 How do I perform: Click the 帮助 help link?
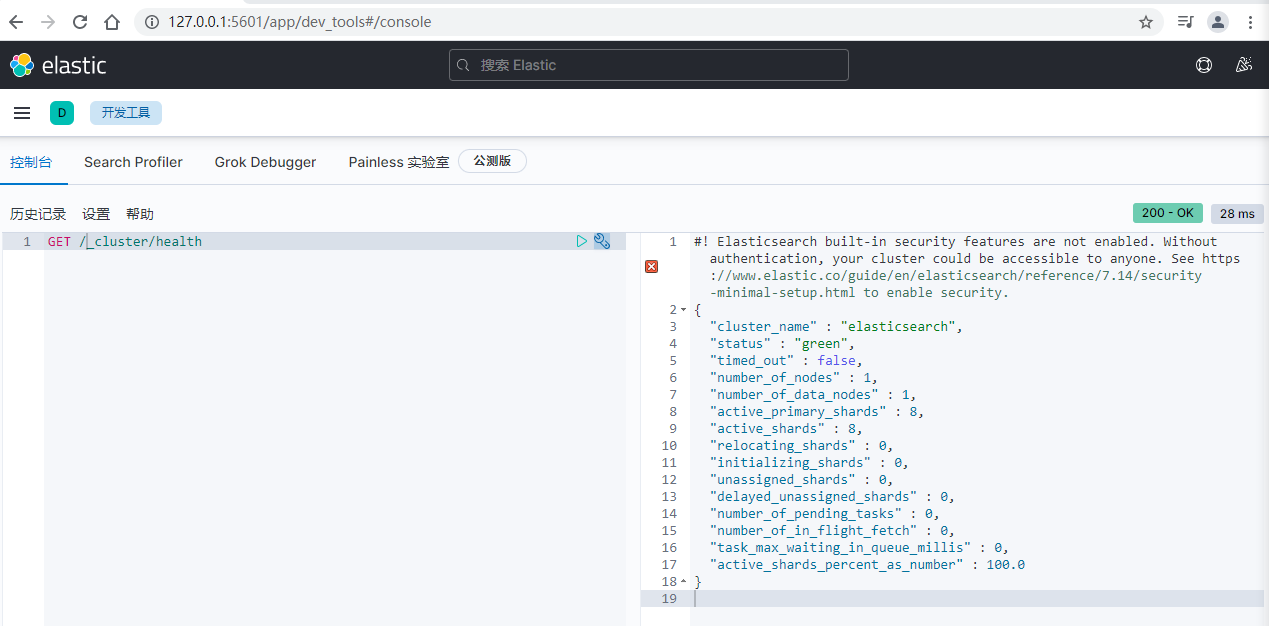(x=140, y=214)
